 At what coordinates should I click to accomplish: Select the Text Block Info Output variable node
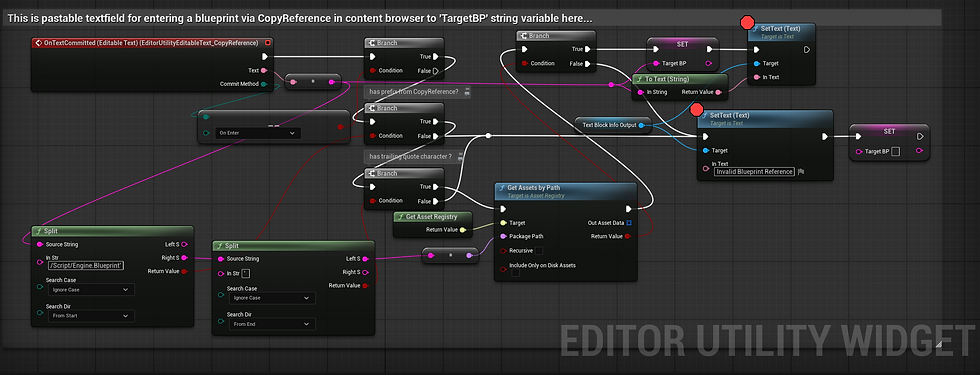click(612, 125)
